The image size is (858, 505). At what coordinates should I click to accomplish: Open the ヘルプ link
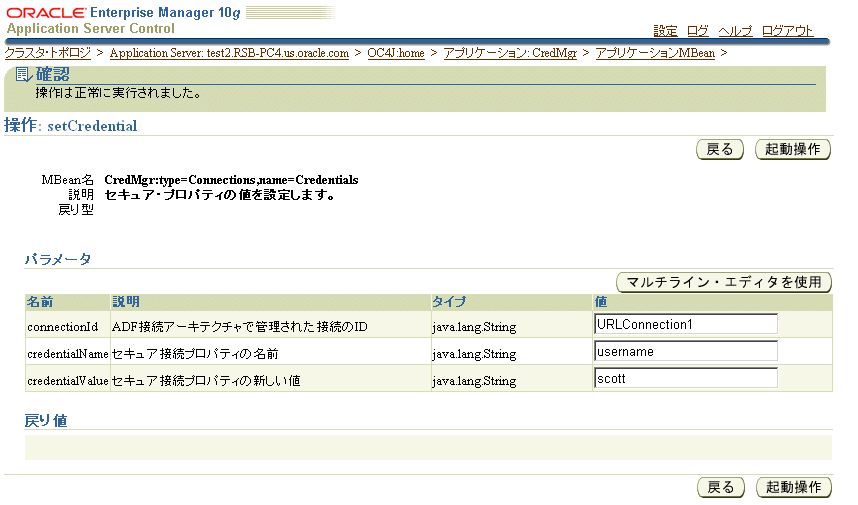coord(735,31)
